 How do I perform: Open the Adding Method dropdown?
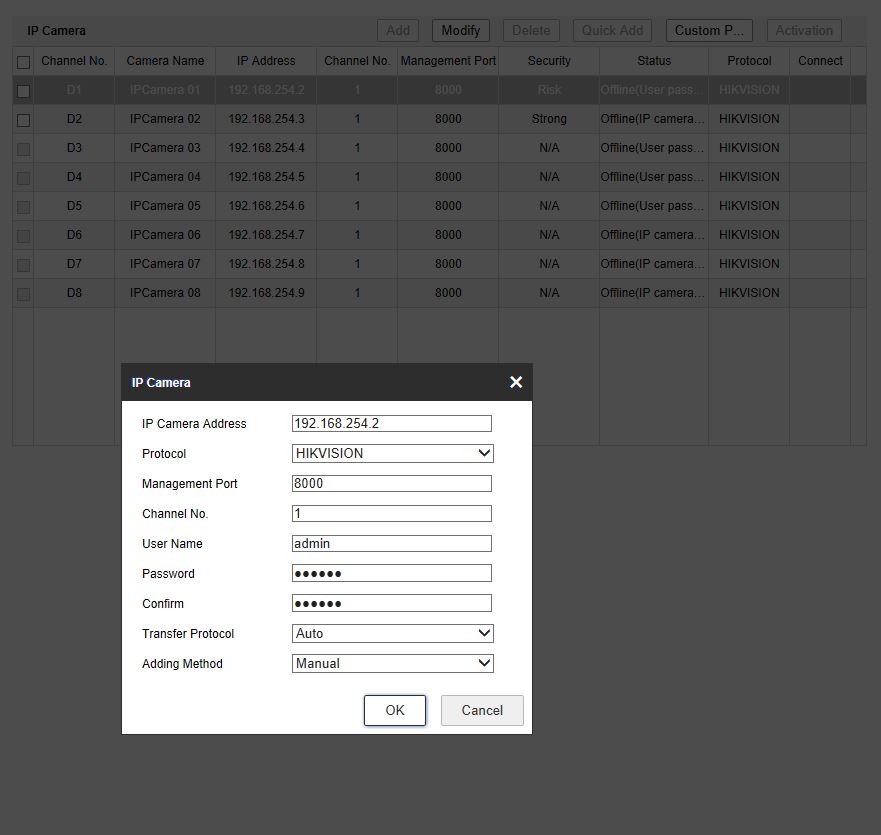point(392,663)
